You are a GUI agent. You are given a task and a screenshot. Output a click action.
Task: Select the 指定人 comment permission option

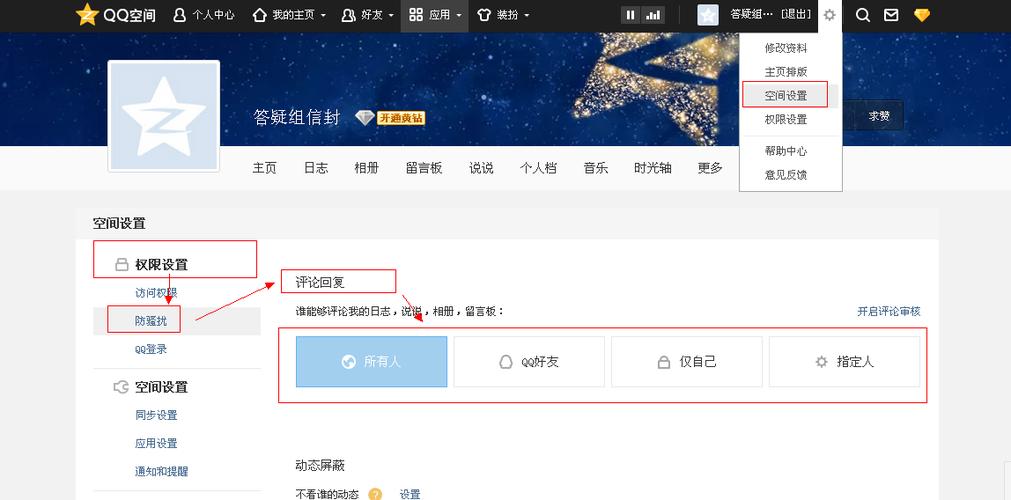coord(844,361)
